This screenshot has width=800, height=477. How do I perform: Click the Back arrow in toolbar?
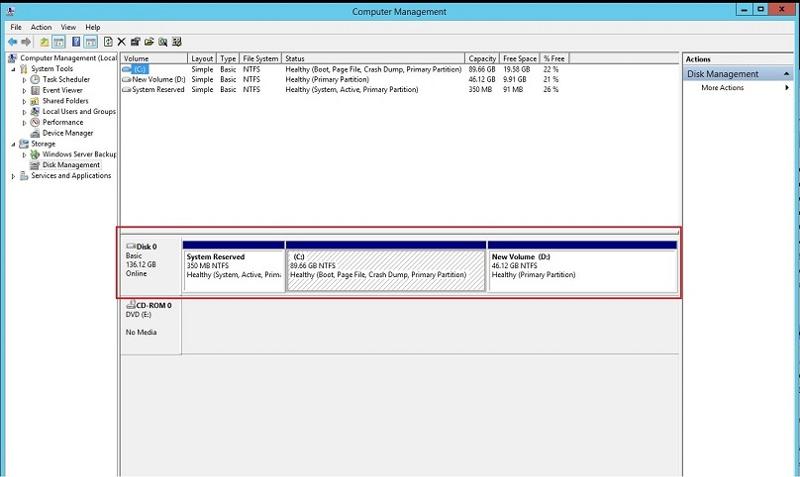tap(13, 42)
